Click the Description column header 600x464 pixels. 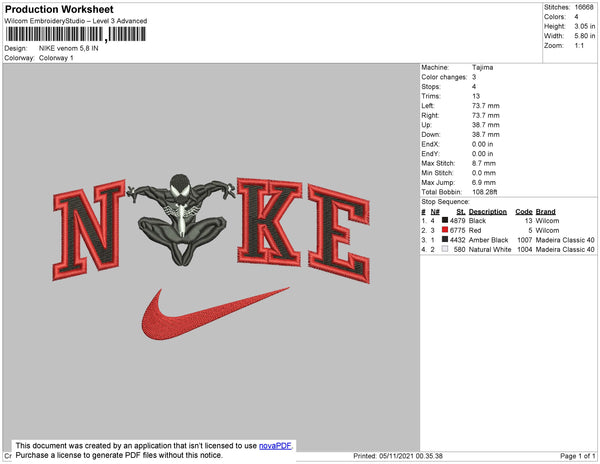[x=488, y=212]
